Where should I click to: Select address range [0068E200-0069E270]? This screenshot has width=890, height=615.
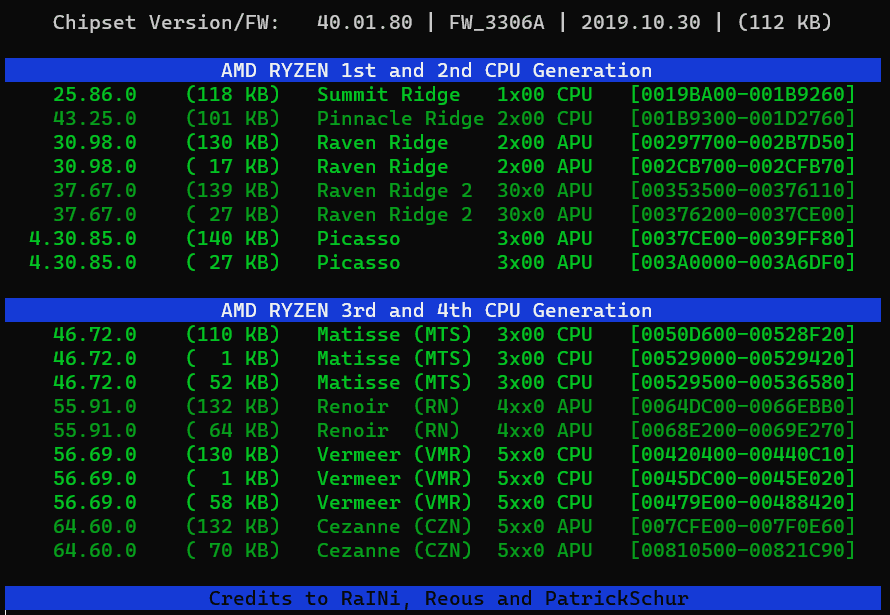[742, 430]
